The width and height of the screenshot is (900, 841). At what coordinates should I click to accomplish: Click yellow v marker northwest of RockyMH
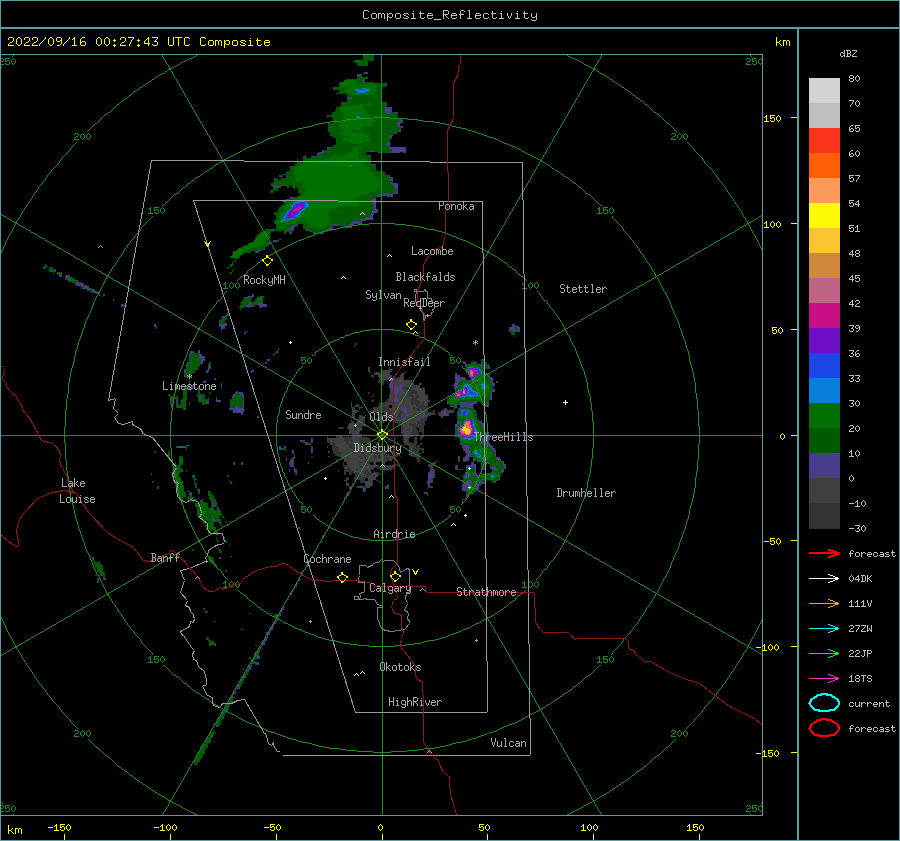pos(208,244)
